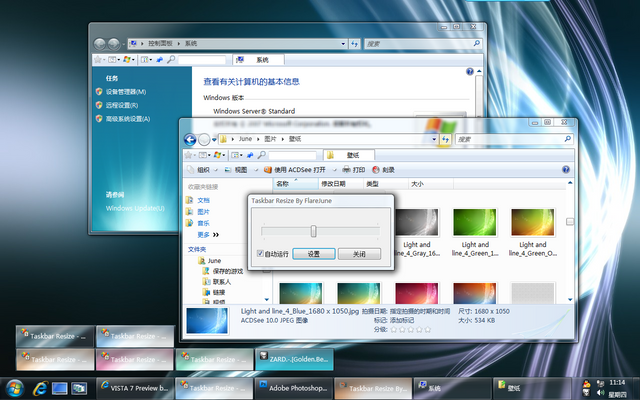This screenshot has width=640, height=400.
Task: Click forward arrow in wallpaper folder window
Action: 204,140
